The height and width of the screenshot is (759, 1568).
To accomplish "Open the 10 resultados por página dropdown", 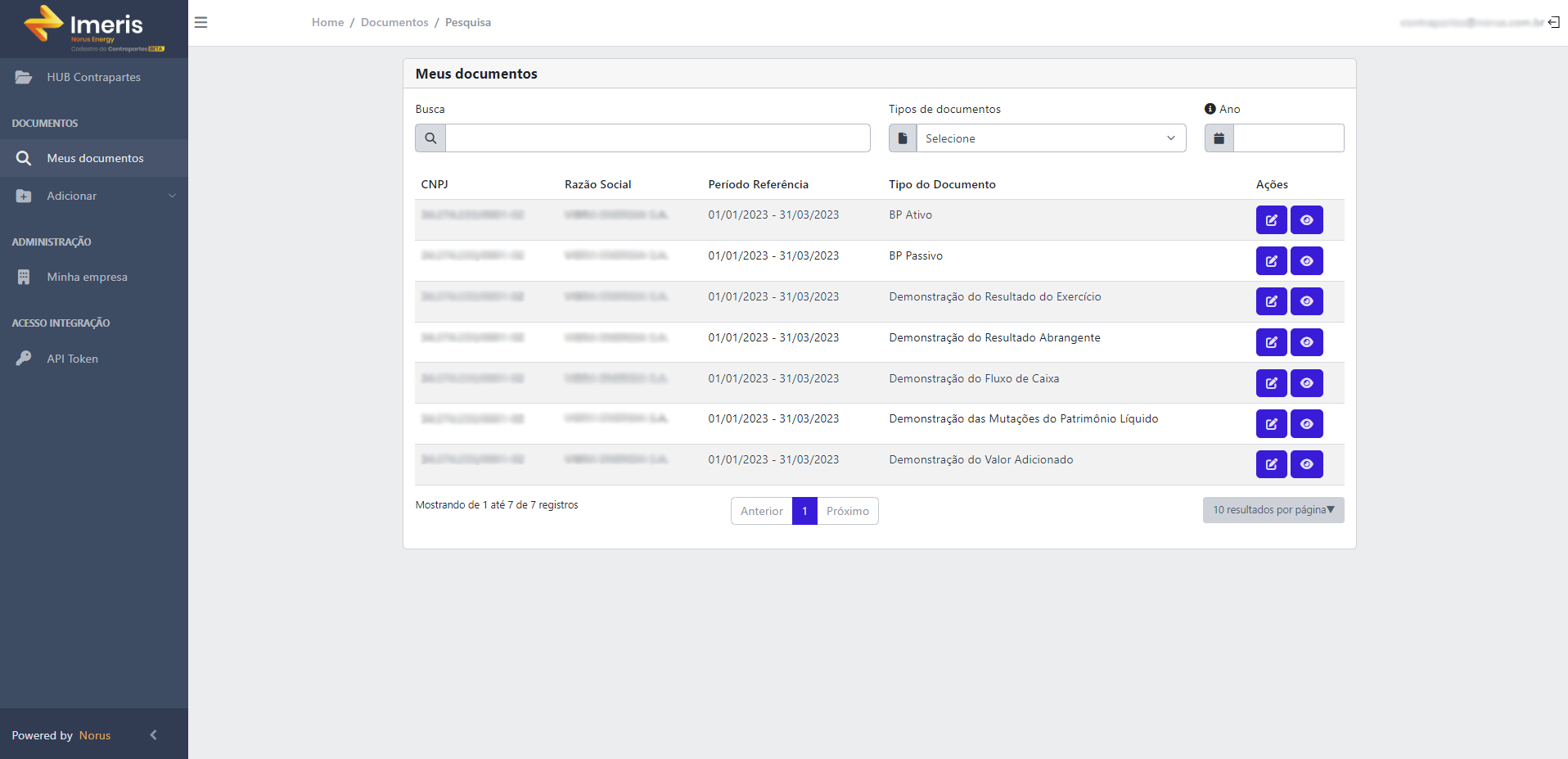I will pos(1273,509).
